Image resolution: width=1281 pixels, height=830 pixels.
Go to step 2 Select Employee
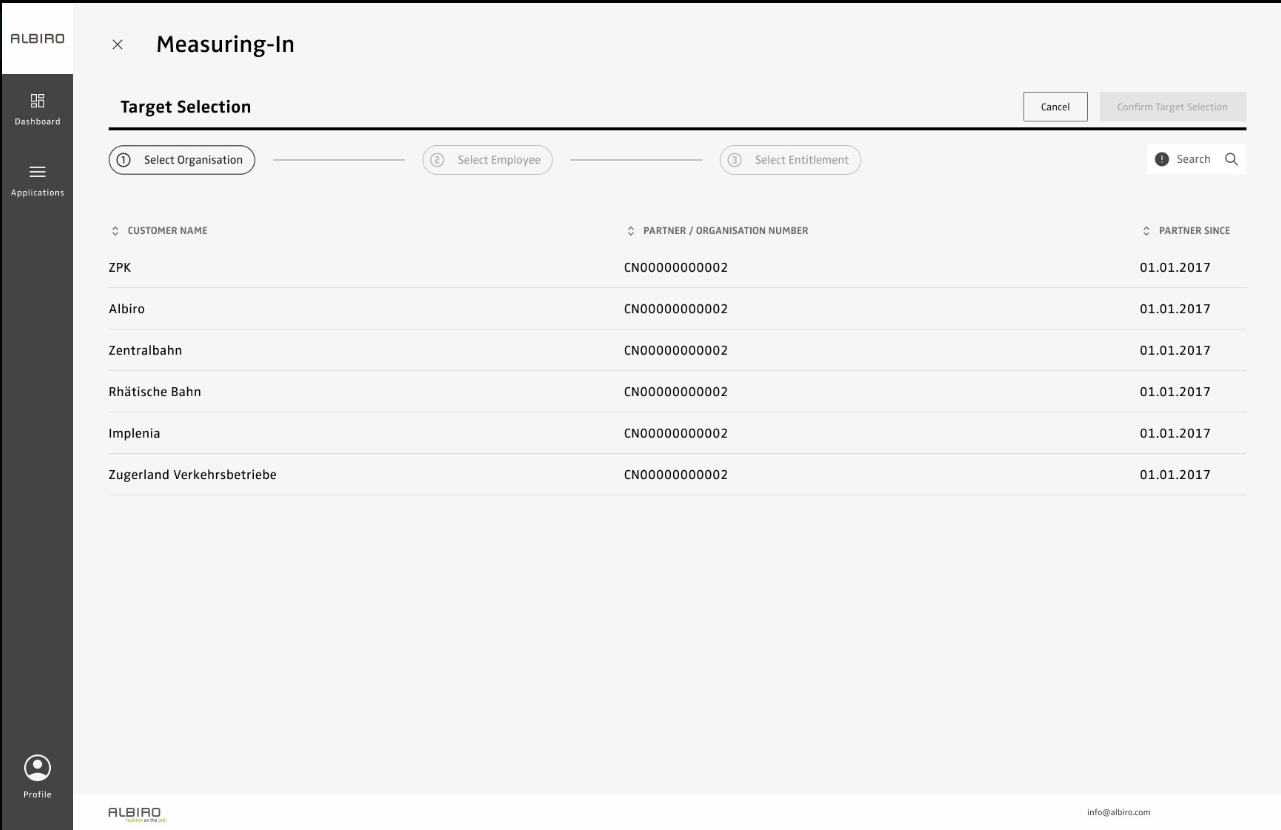(x=487, y=160)
